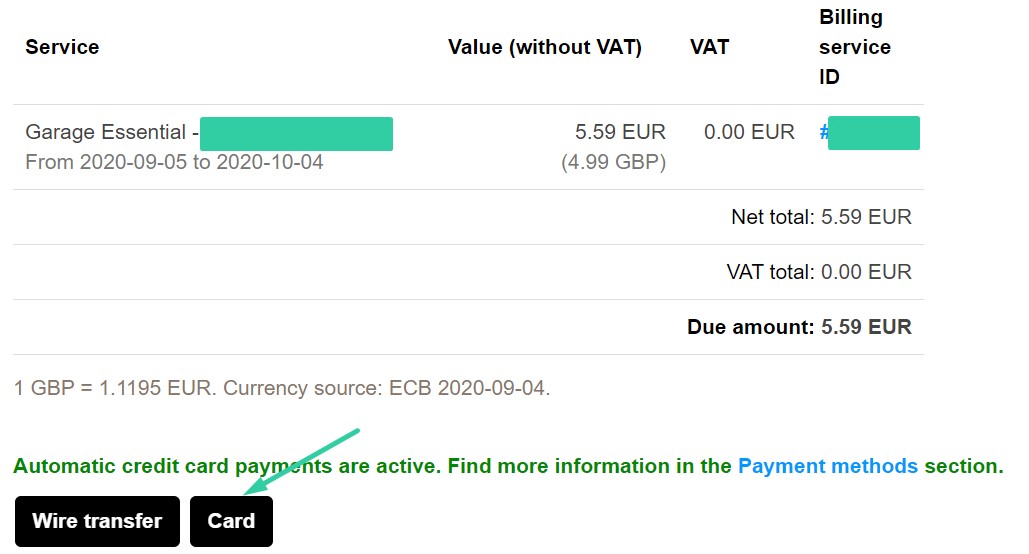Select the 5.59 EUR service value
The image size is (1029, 554).
click(x=620, y=132)
